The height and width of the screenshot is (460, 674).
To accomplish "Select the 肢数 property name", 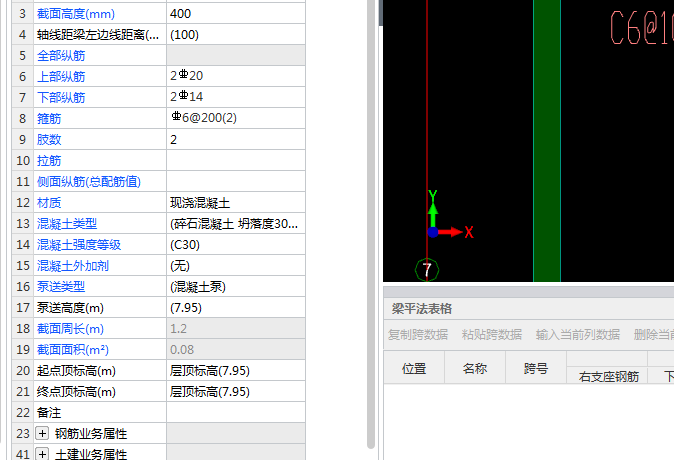I will pyautogui.click(x=49, y=140).
